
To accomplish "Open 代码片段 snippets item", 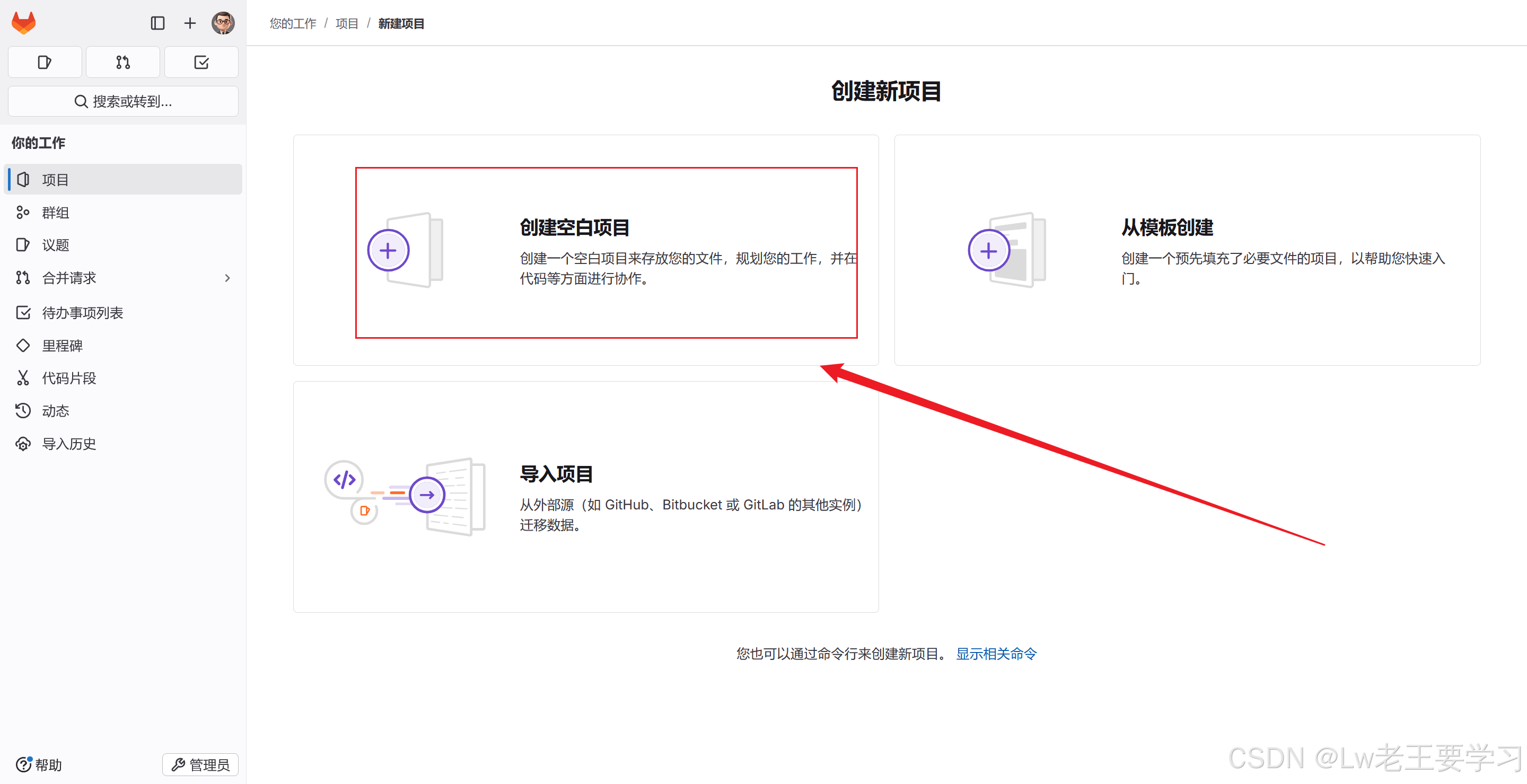I will tap(69, 378).
